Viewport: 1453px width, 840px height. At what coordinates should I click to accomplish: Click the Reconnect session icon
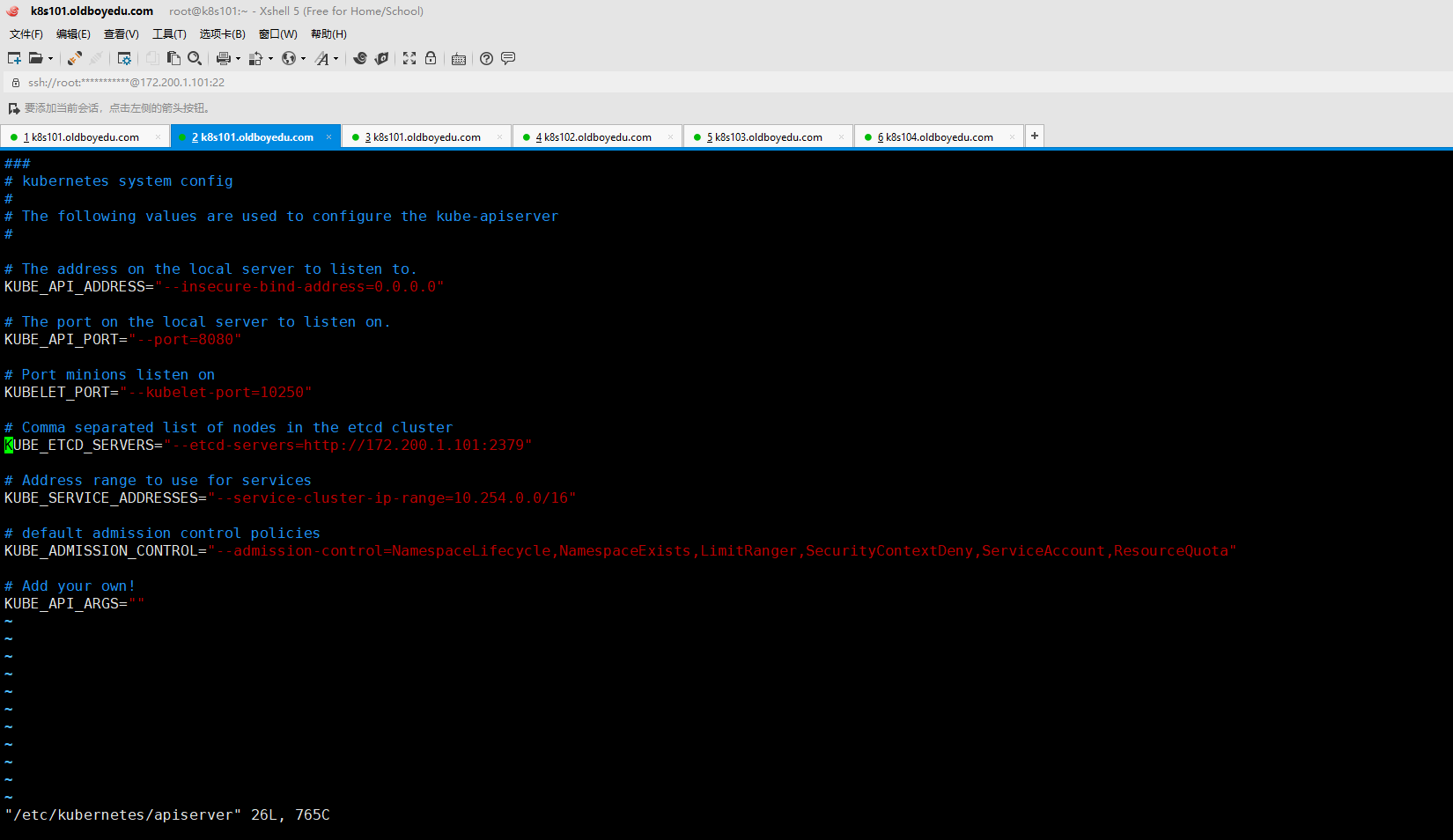coord(74,58)
